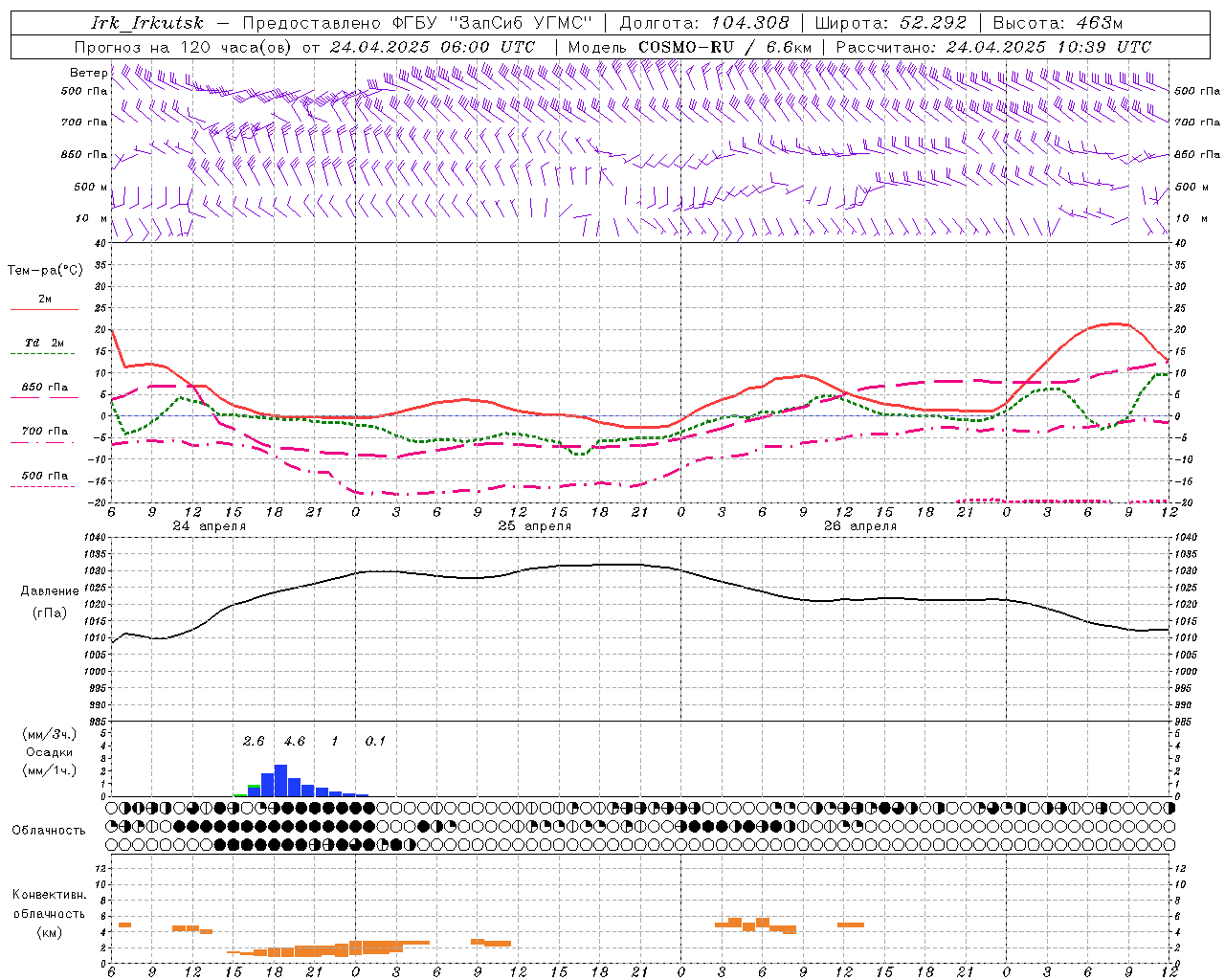
Task: Click the "Прогноз на 120 часа(ов)" text
Action: pos(184,47)
